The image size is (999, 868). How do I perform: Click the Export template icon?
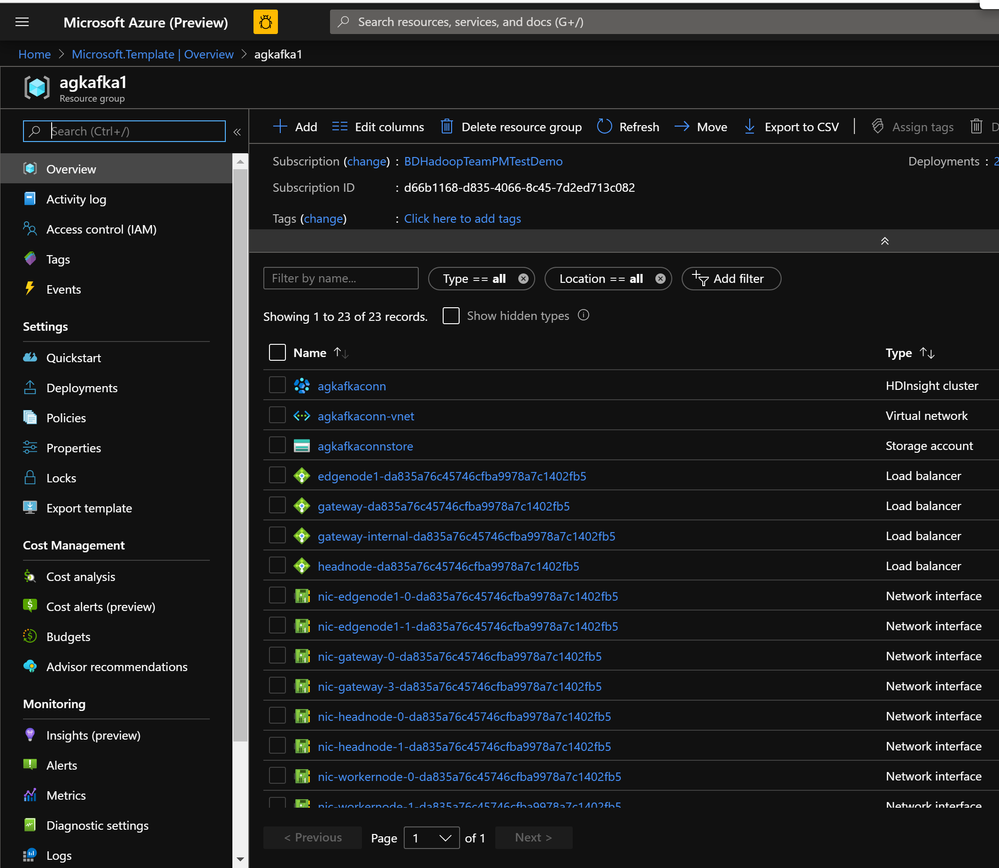[x=30, y=507]
